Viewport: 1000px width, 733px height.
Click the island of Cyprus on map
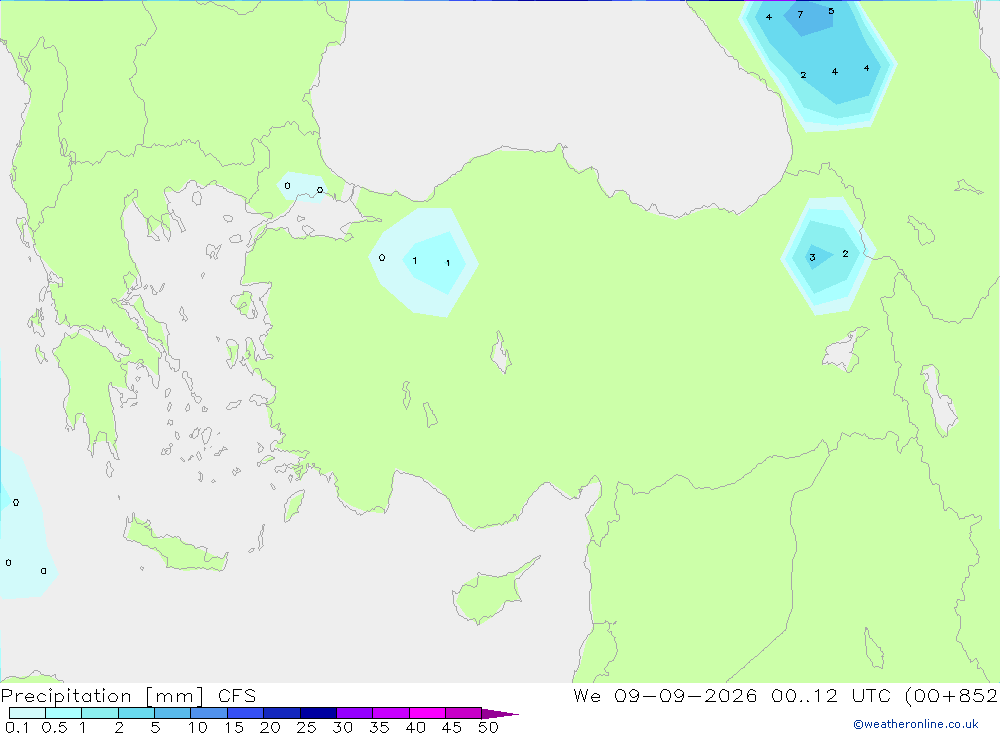(491, 591)
